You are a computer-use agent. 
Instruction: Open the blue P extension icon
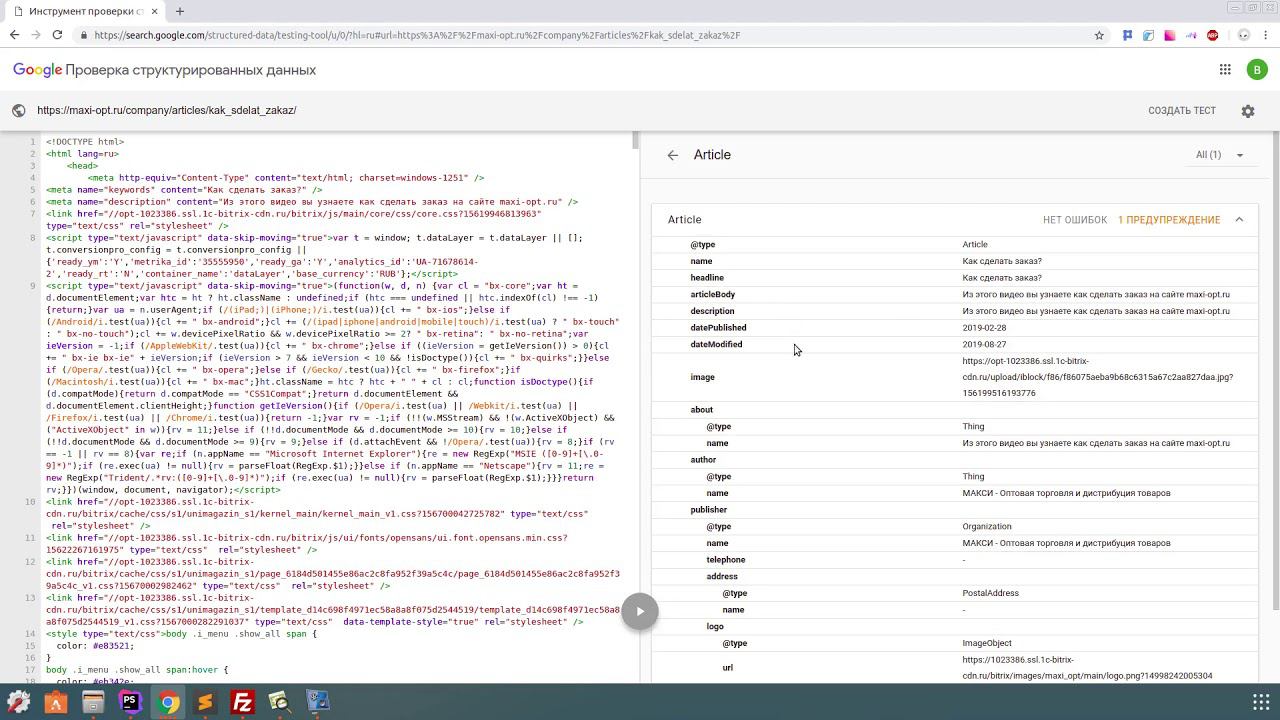tap(1127, 35)
